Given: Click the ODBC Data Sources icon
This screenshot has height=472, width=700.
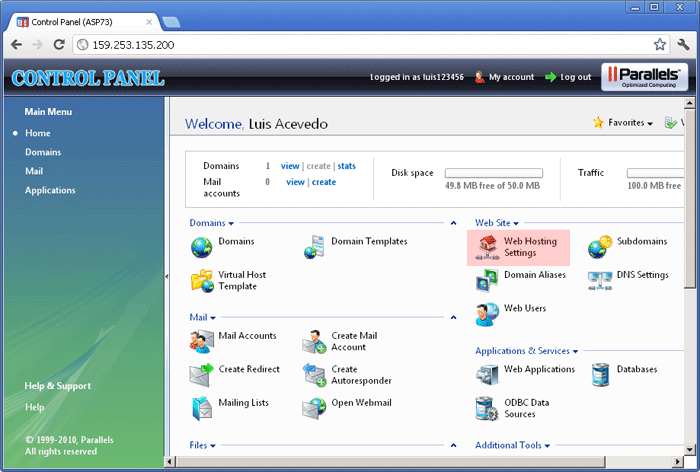Looking at the screenshot, I should coord(488,408).
